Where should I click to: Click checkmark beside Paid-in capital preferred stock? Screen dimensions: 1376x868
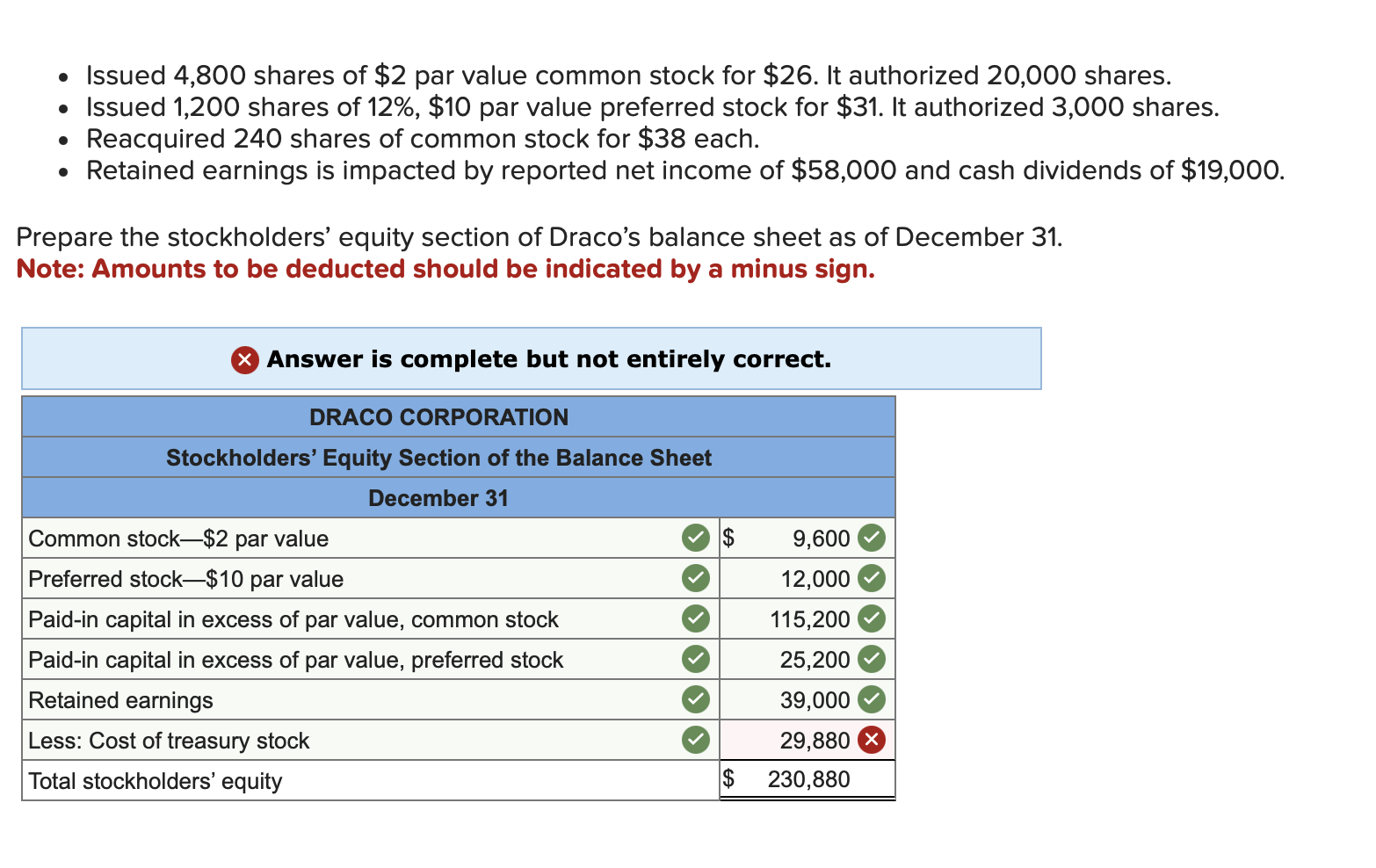[694, 659]
